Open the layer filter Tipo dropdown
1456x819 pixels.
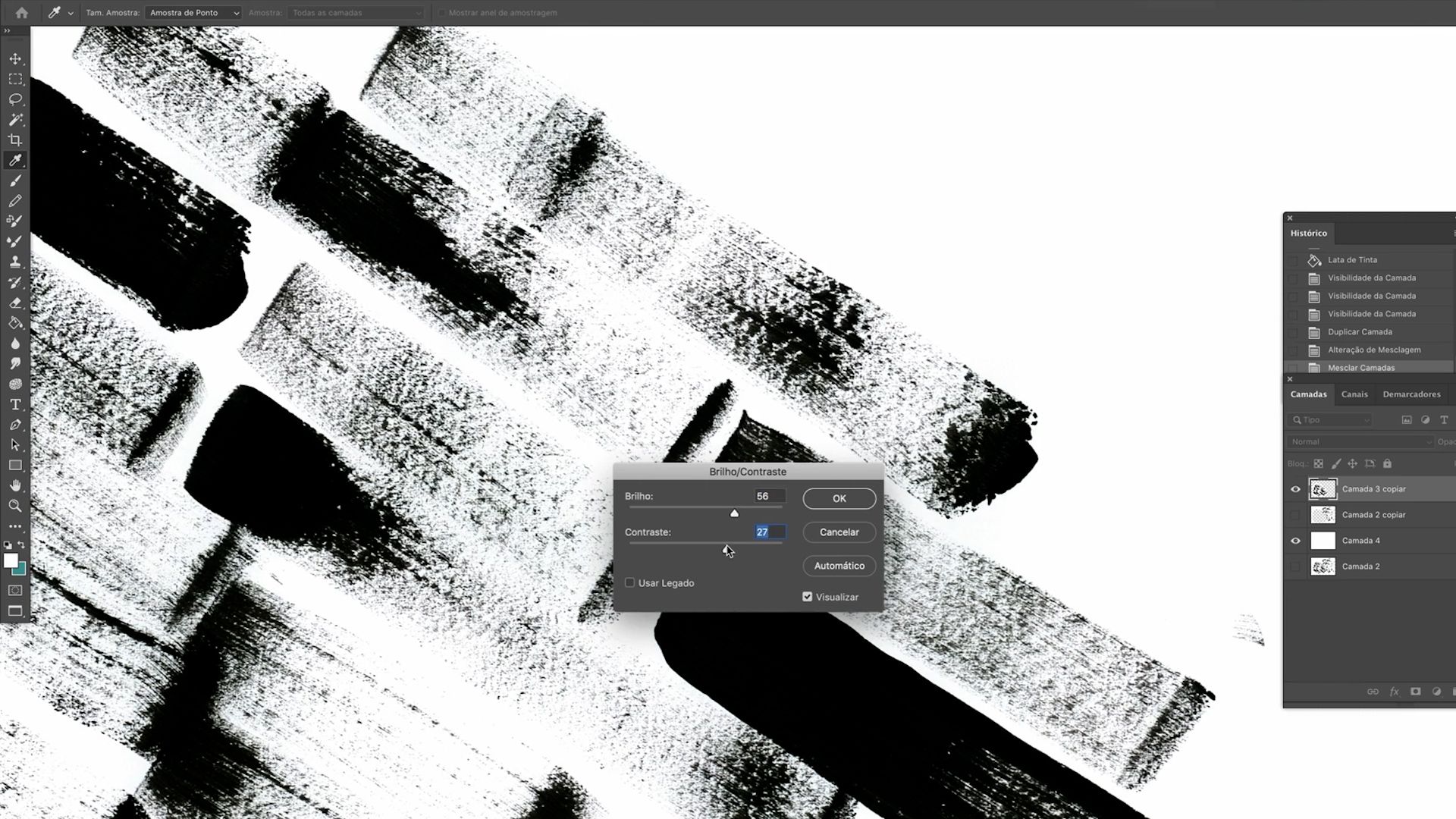pos(1331,420)
